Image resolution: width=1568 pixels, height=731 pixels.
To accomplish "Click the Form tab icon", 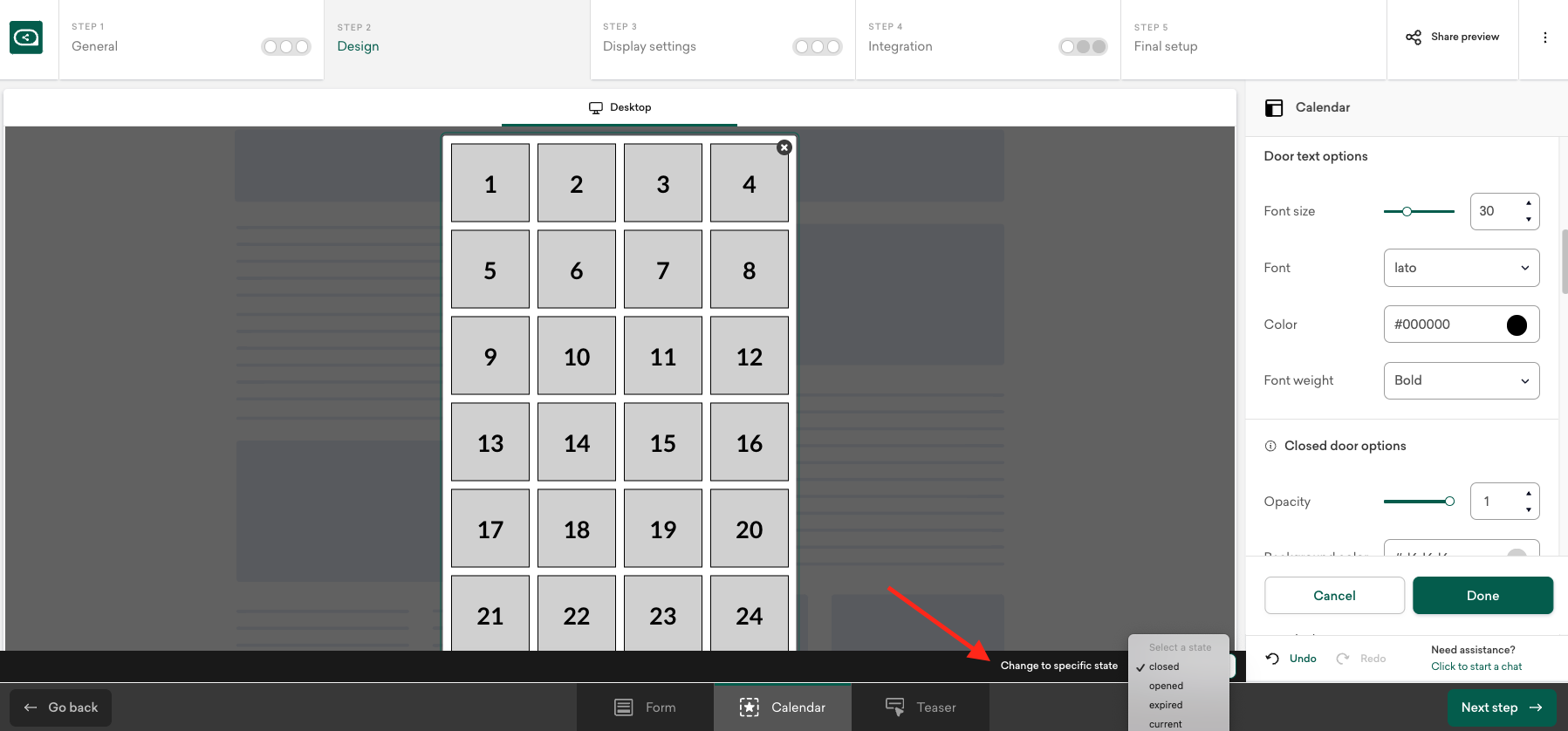I will [x=624, y=707].
